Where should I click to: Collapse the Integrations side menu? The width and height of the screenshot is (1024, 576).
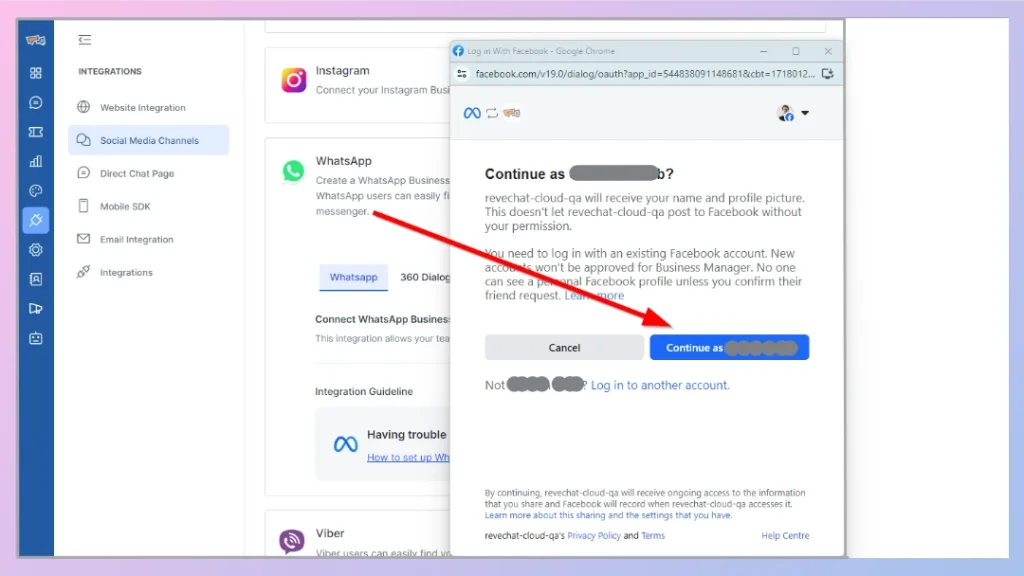85,40
